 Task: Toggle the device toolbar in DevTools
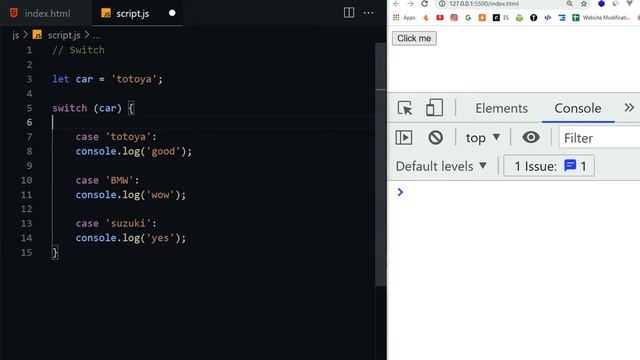coord(434,108)
